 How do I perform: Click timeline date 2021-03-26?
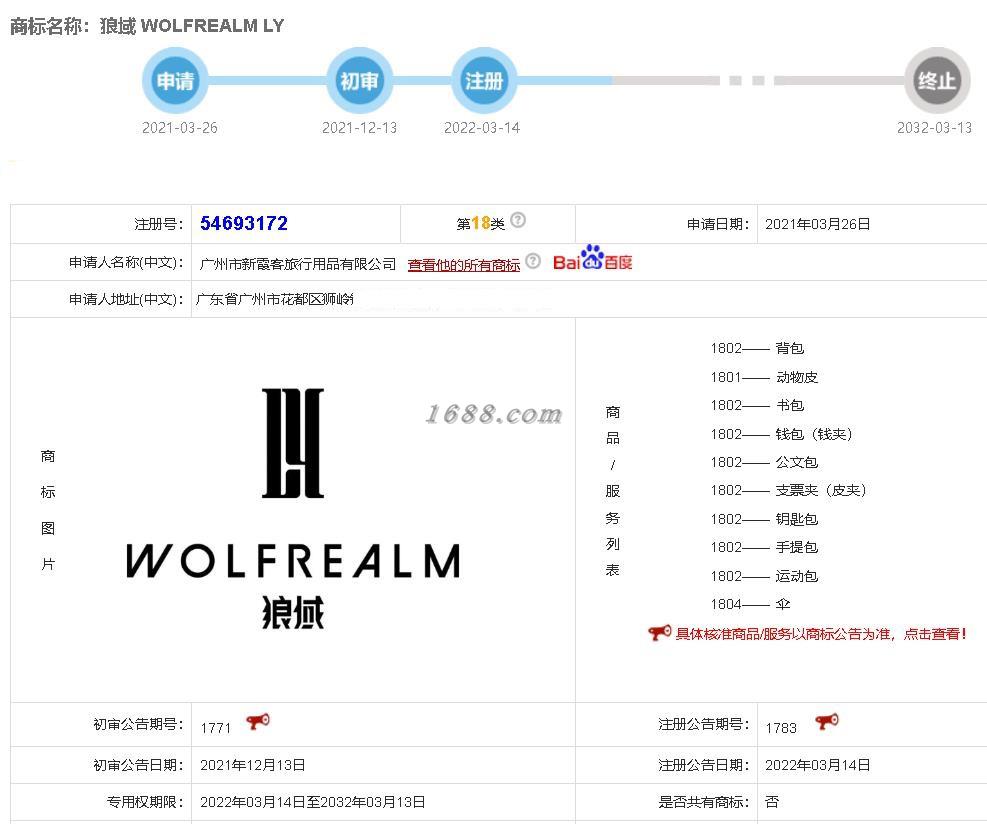179,128
